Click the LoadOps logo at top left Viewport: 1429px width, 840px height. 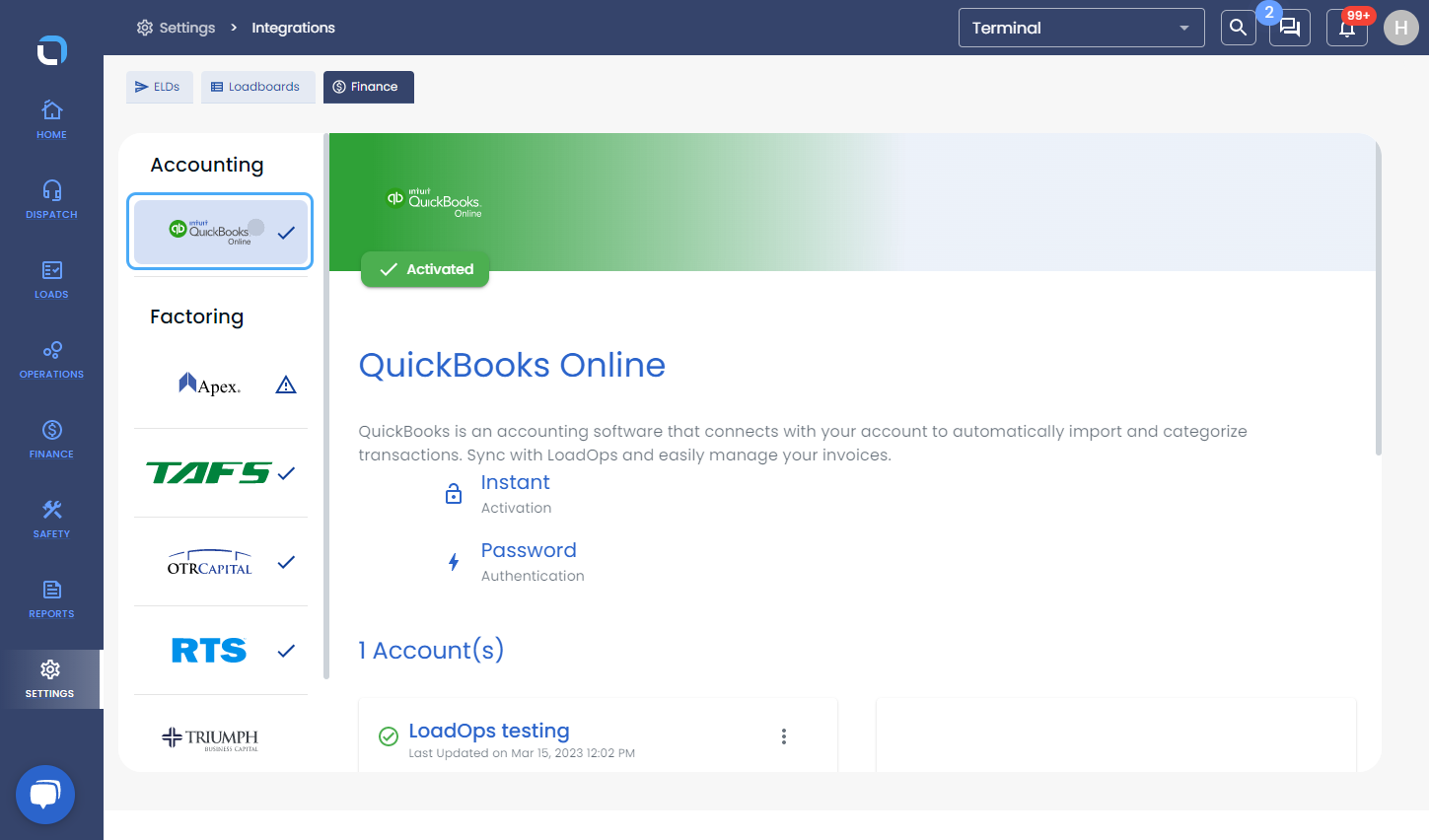click(x=52, y=49)
